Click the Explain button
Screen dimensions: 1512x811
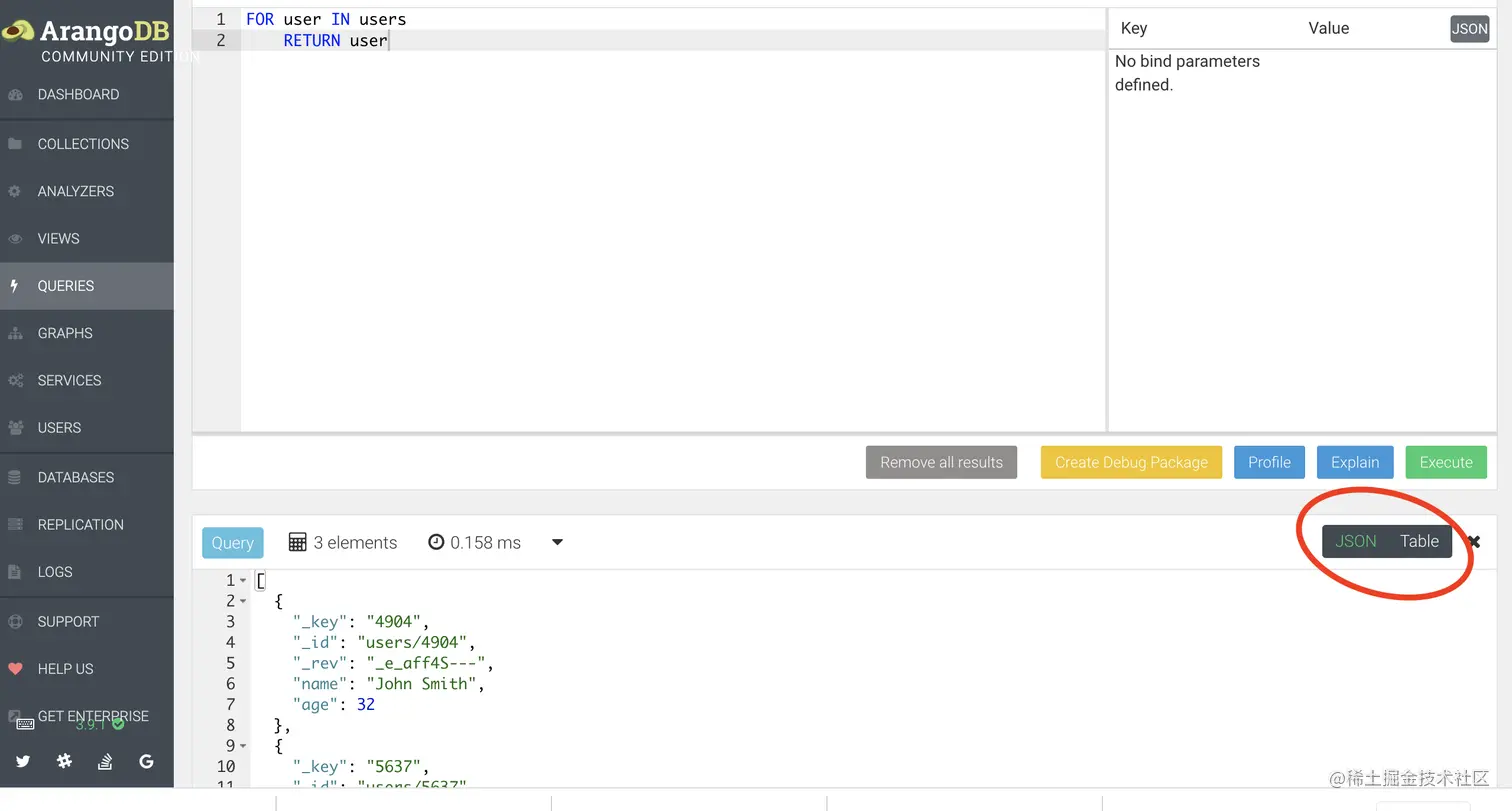1355,462
